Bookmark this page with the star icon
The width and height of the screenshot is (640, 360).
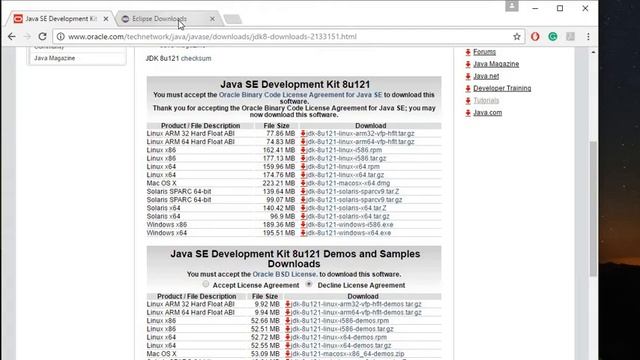click(517, 37)
